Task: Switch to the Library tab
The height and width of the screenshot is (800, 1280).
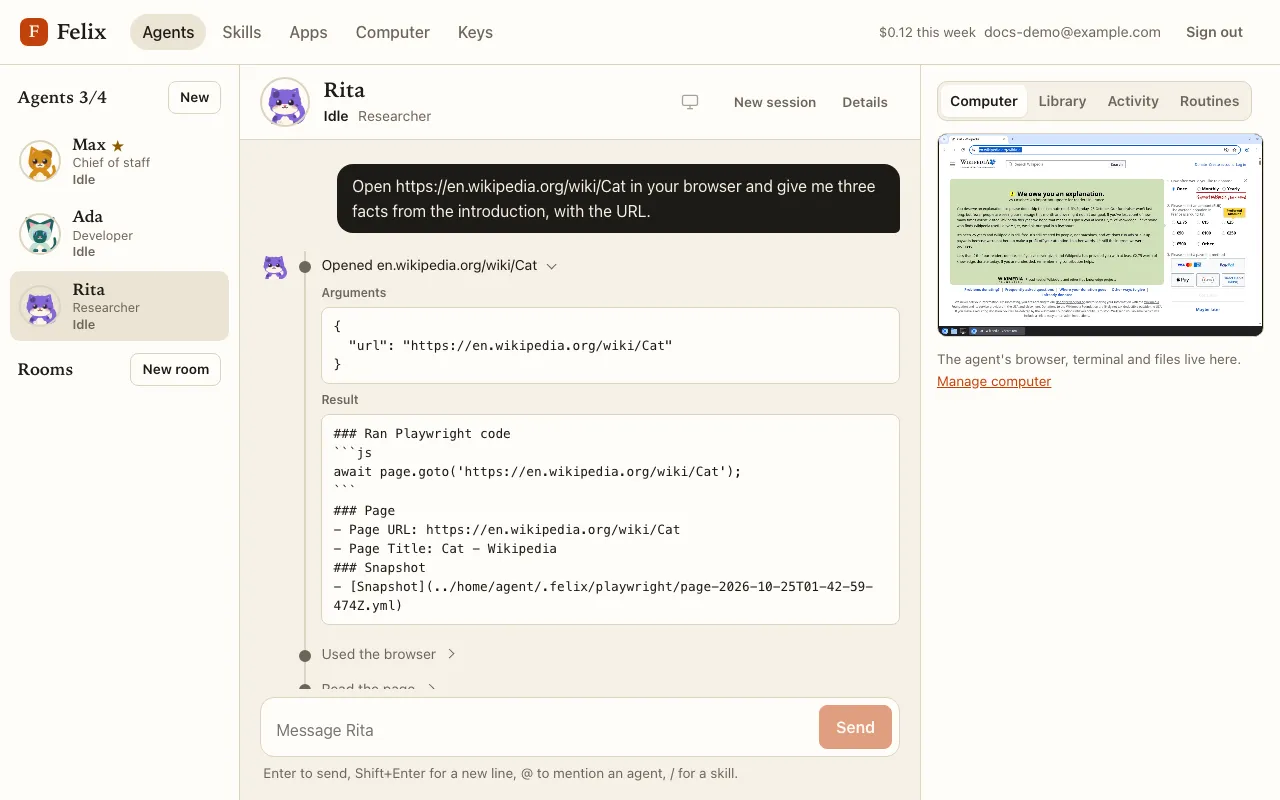Action: tap(1062, 101)
